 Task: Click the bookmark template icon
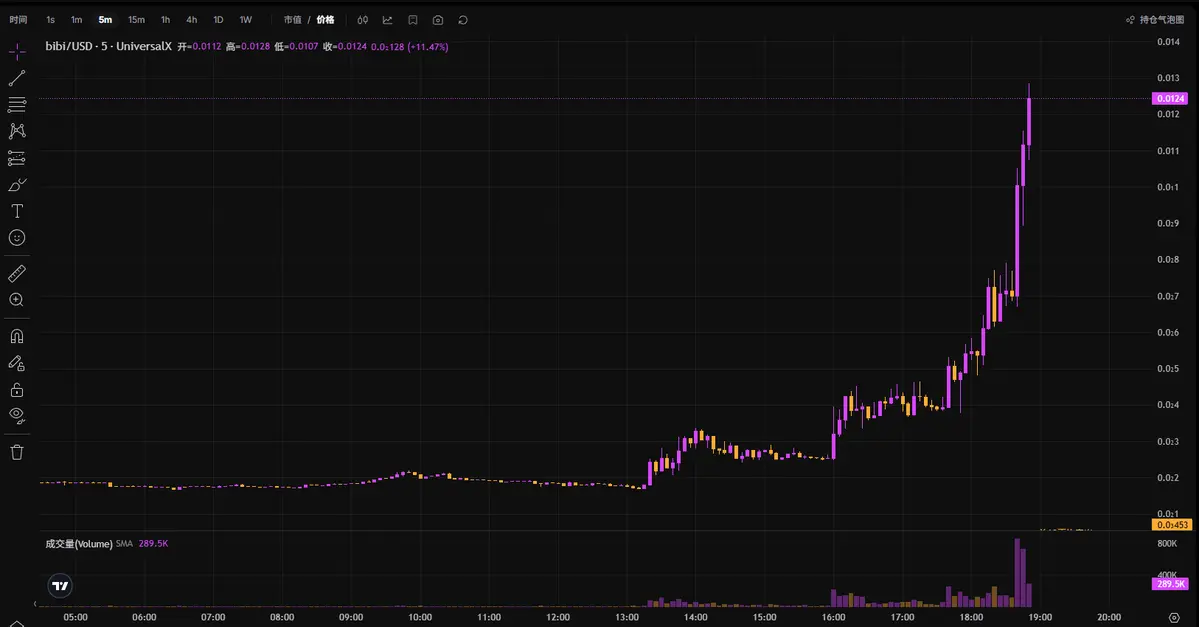pos(413,20)
